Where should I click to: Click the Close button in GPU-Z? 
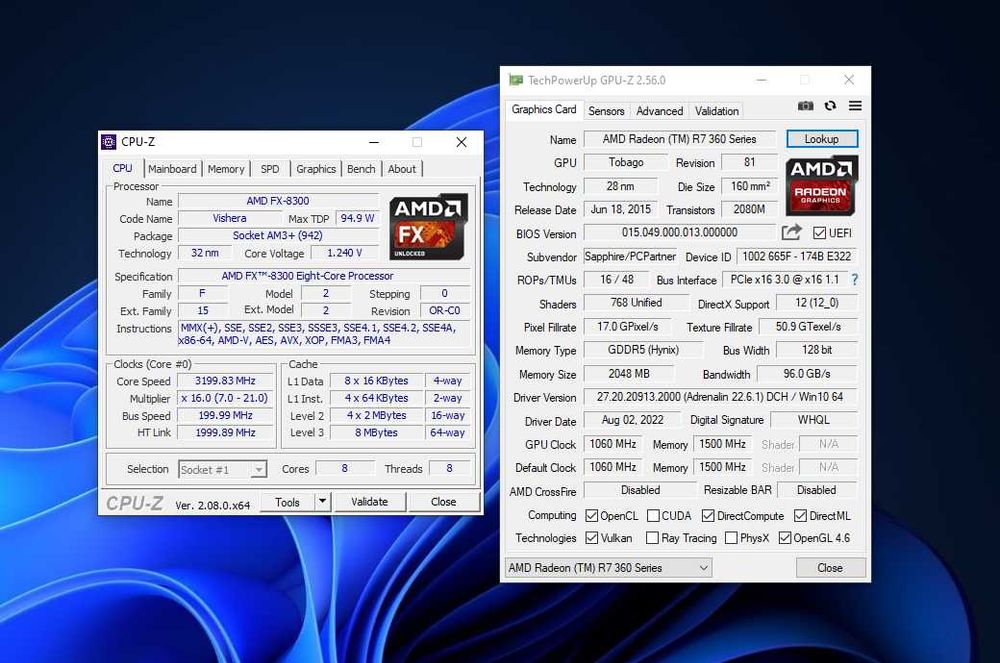coord(830,567)
